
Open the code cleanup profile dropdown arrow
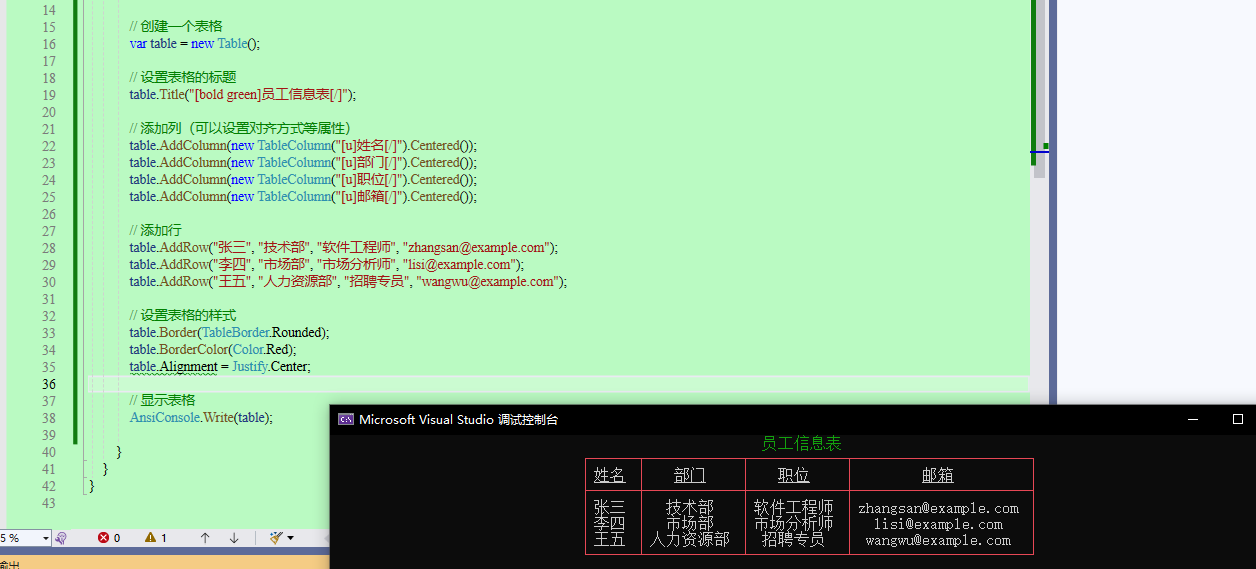[291, 538]
